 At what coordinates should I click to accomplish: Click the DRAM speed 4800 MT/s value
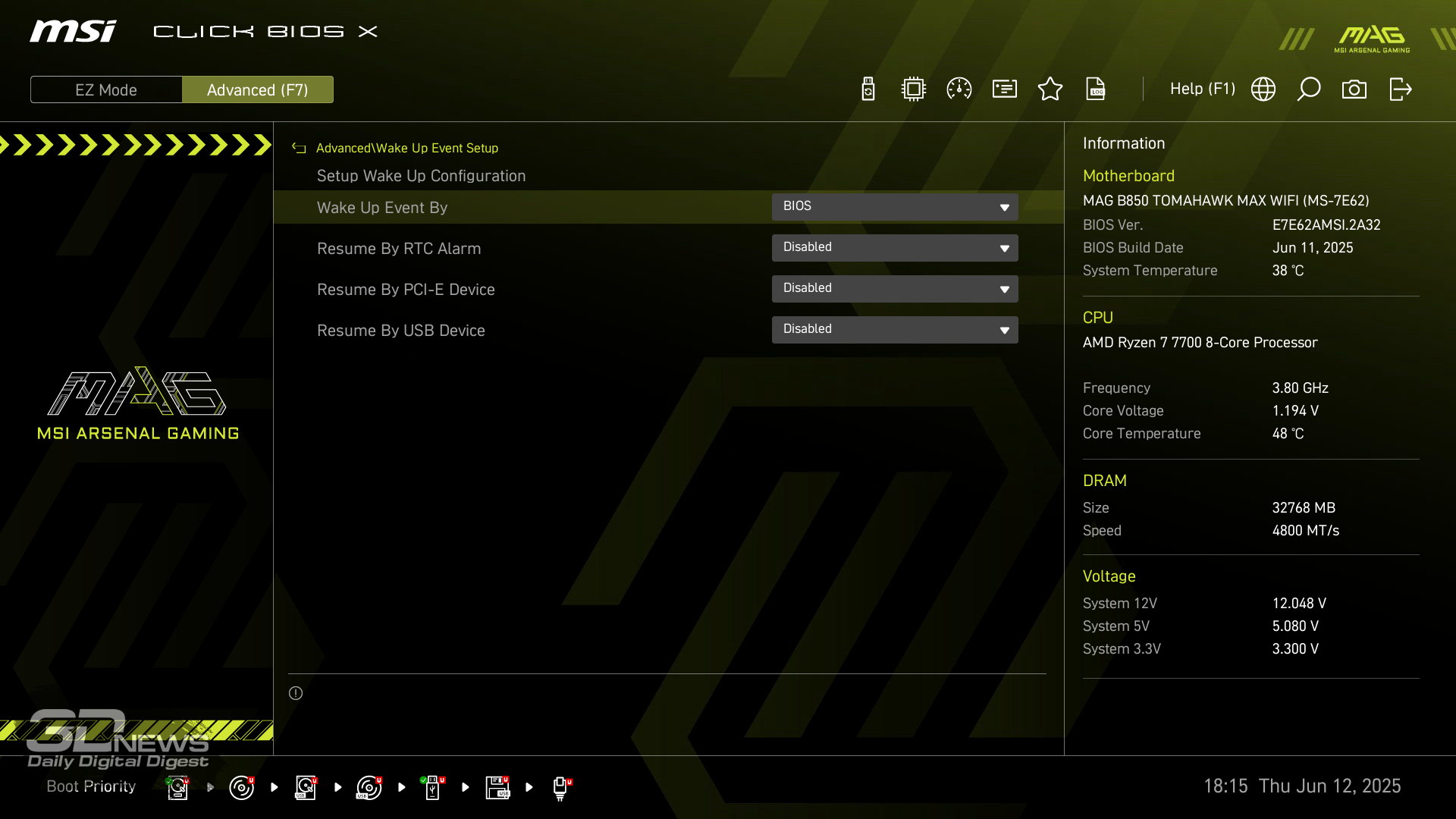tap(1305, 531)
